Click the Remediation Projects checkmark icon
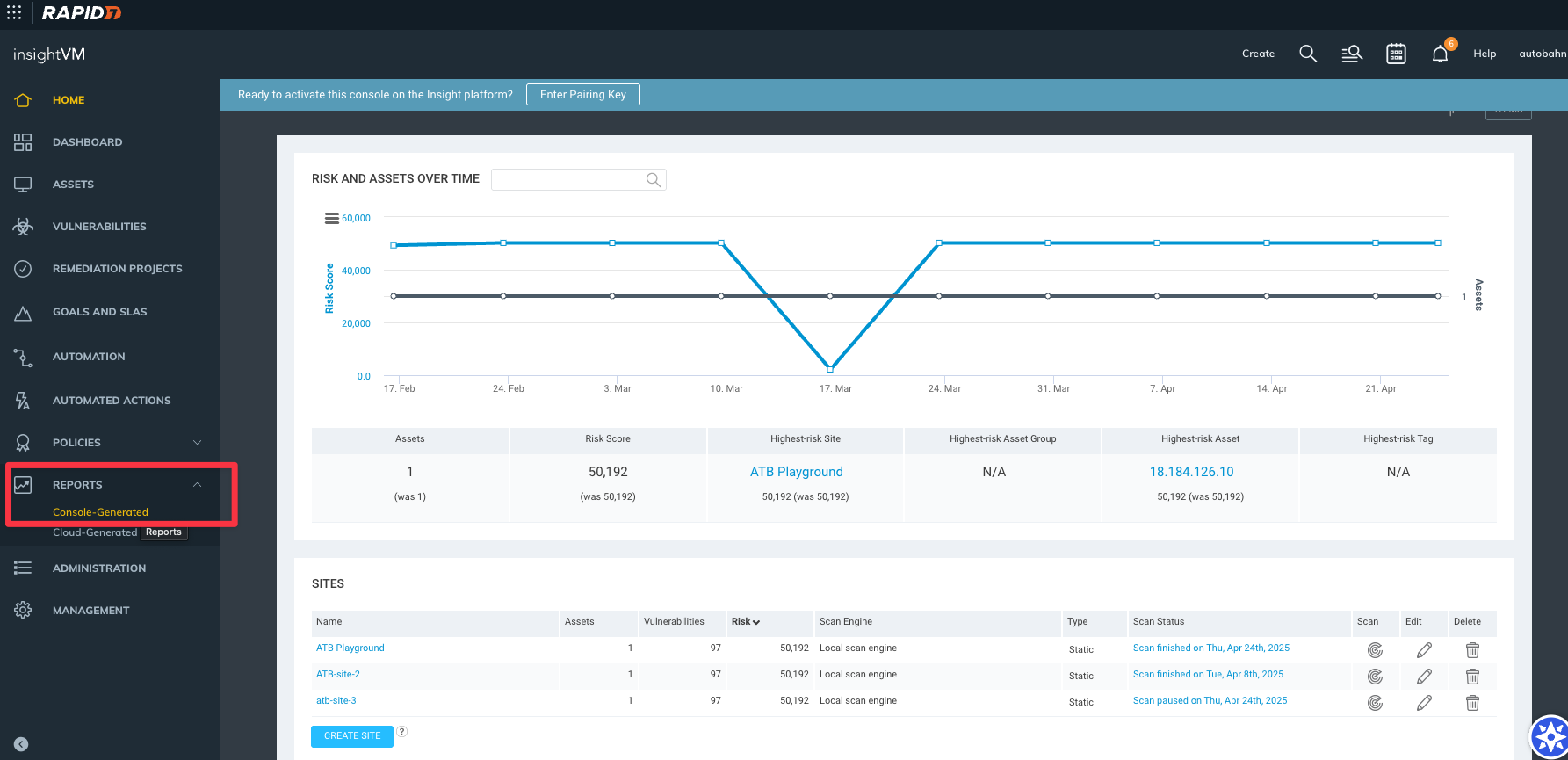The height and width of the screenshot is (760, 1568). point(23,269)
